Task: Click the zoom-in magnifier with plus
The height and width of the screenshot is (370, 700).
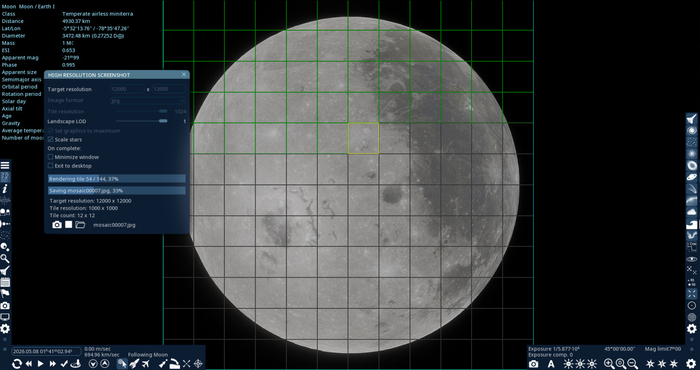Action: 609,364
